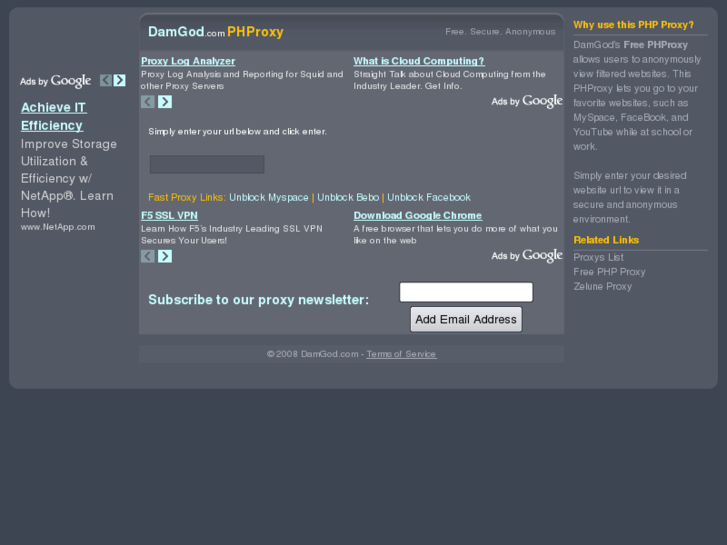727x545 pixels.
Task: Click 'Why use this PHP Proxy?' heading
Action: tap(633, 25)
